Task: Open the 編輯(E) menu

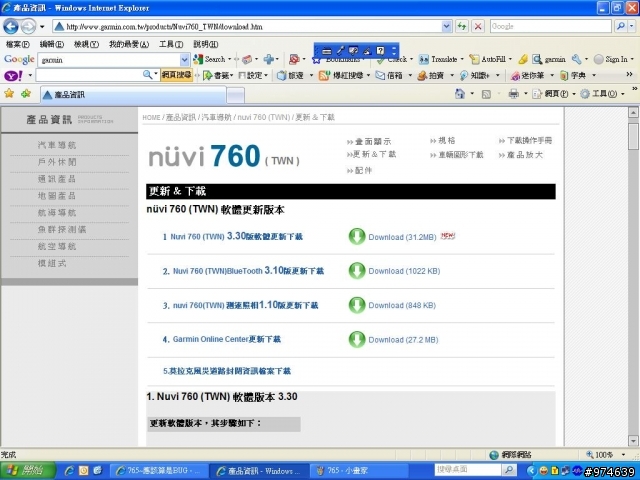Action: [51, 44]
